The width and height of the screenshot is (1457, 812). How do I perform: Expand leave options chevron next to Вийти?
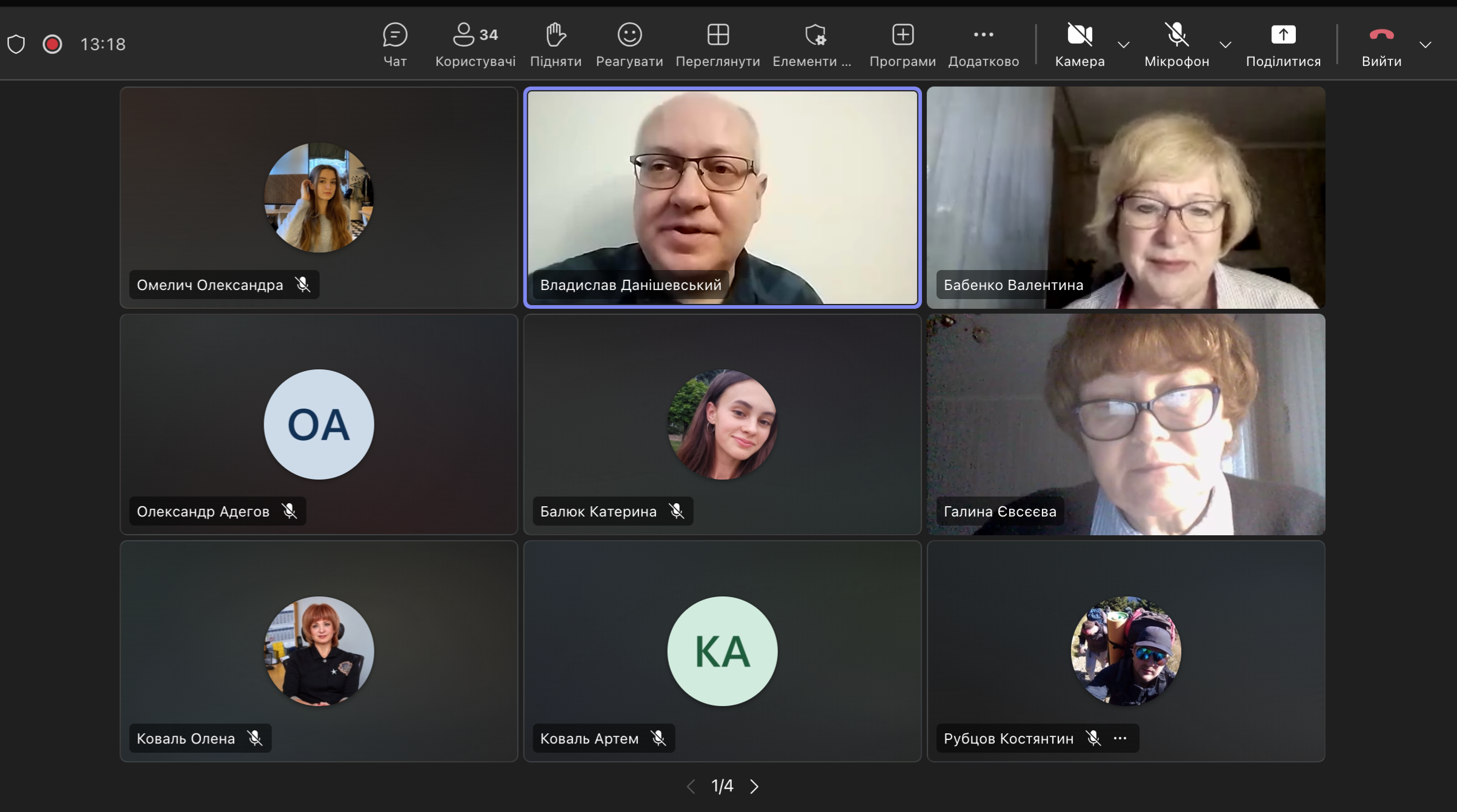[1425, 45]
